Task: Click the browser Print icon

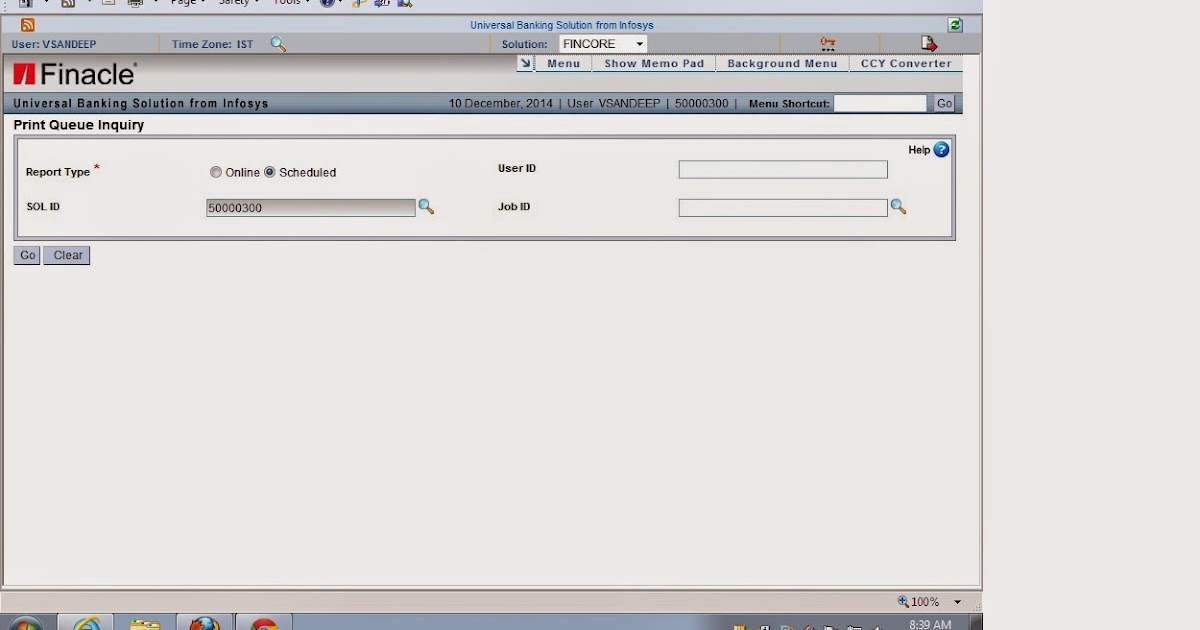Action: (x=135, y=3)
